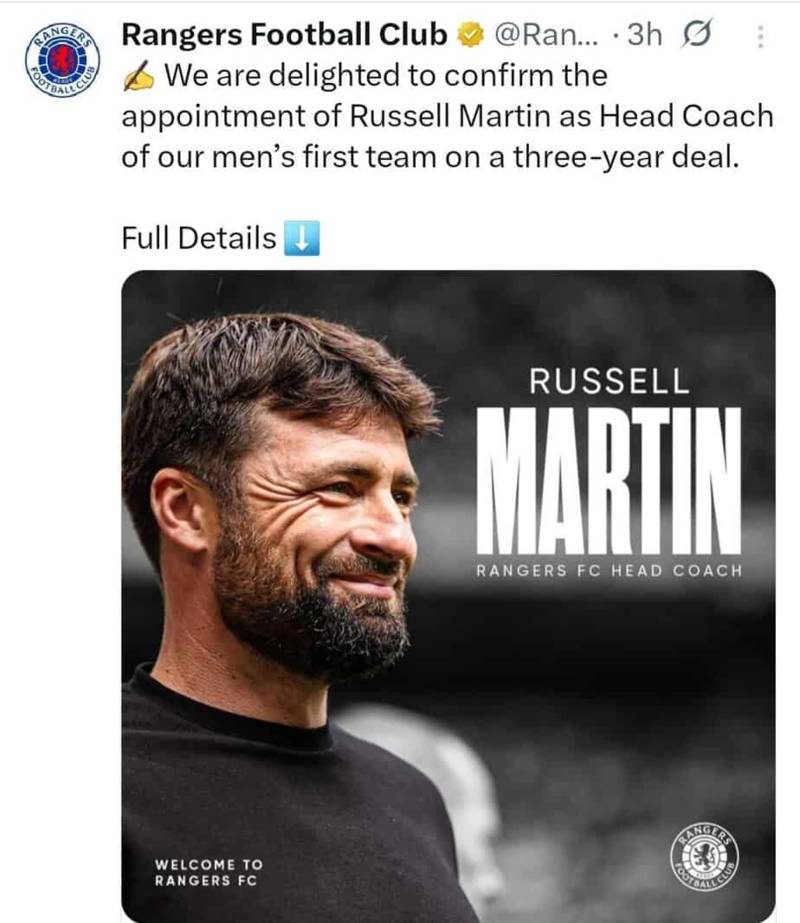The image size is (800, 923).
Task: Click the "We are delighted to confirm" line
Action: (x=384, y=75)
